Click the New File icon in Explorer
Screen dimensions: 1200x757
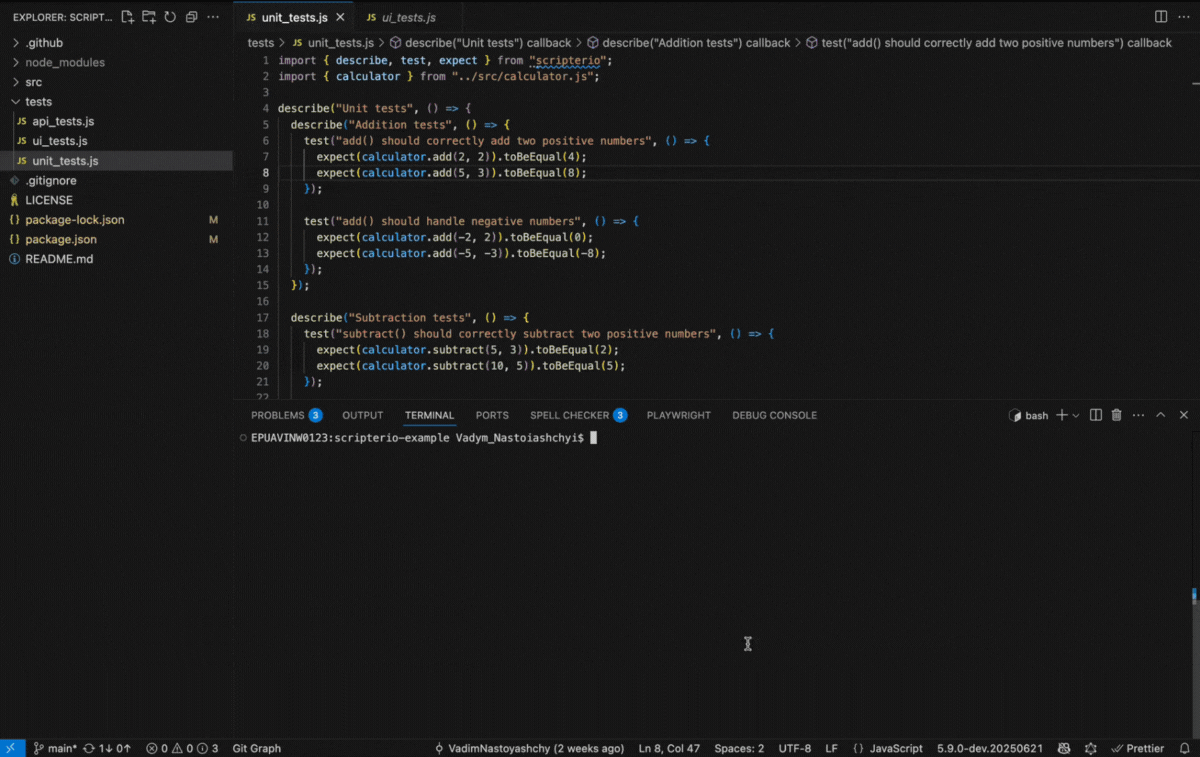tap(127, 17)
